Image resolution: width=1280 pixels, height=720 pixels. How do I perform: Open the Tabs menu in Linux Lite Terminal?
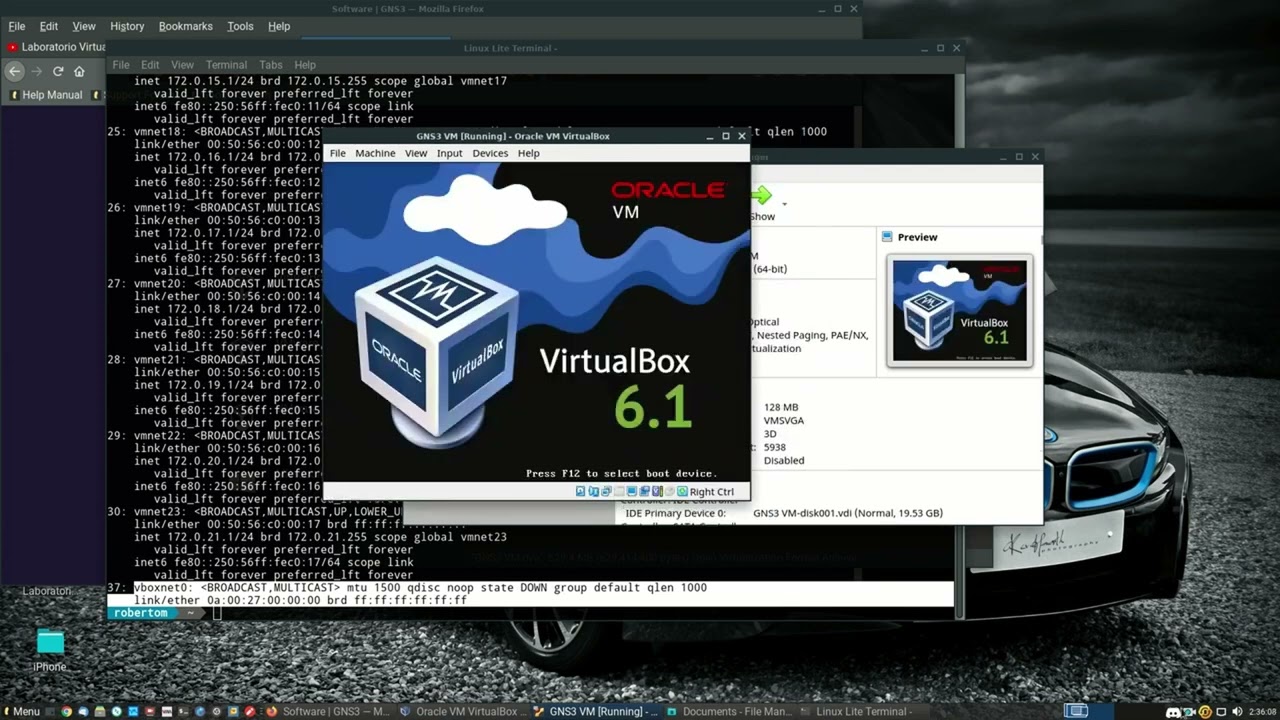coord(271,65)
